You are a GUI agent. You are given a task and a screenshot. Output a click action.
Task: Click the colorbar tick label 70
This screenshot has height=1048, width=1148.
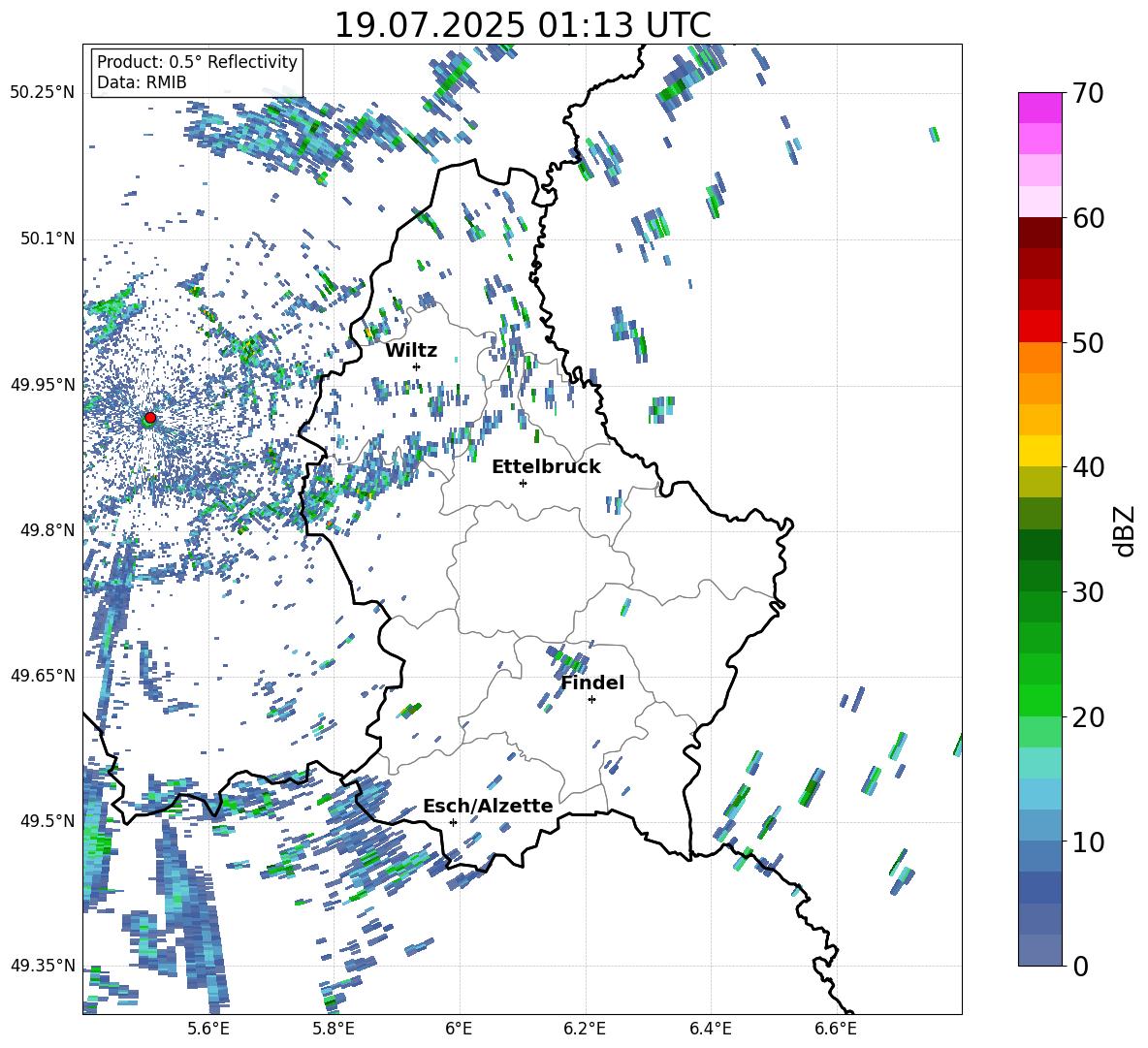(x=1089, y=93)
